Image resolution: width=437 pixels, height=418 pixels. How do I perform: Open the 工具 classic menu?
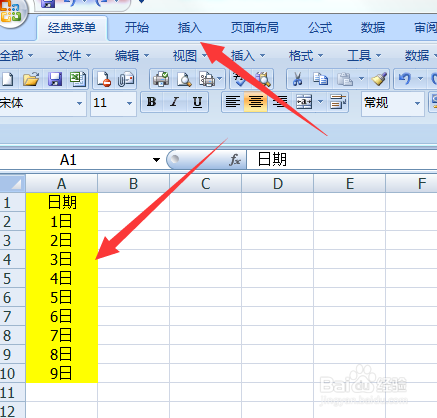pyautogui.click(x=364, y=55)
